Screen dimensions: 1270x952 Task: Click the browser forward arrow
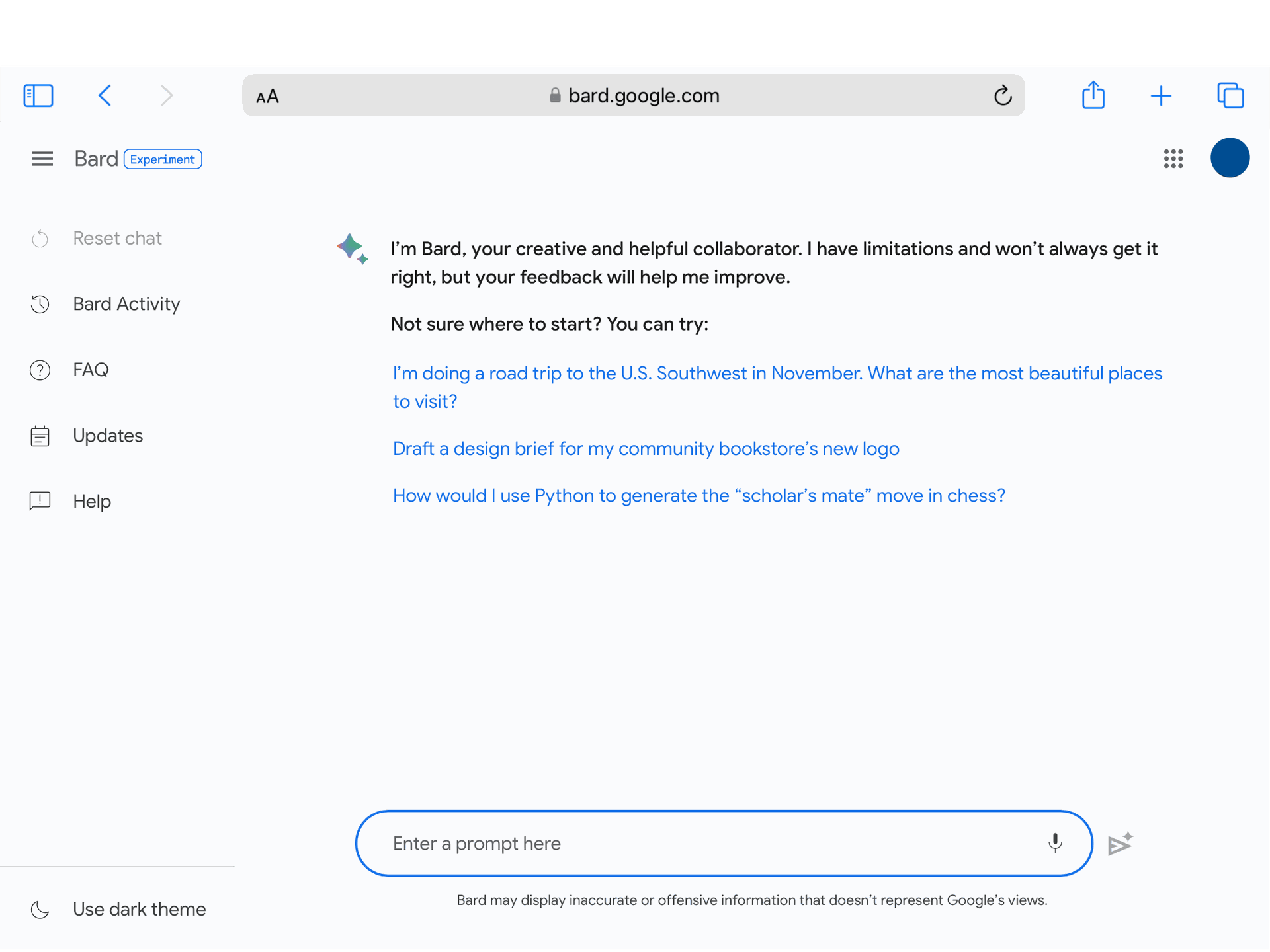pyautogui.click(x=167, y=95)
